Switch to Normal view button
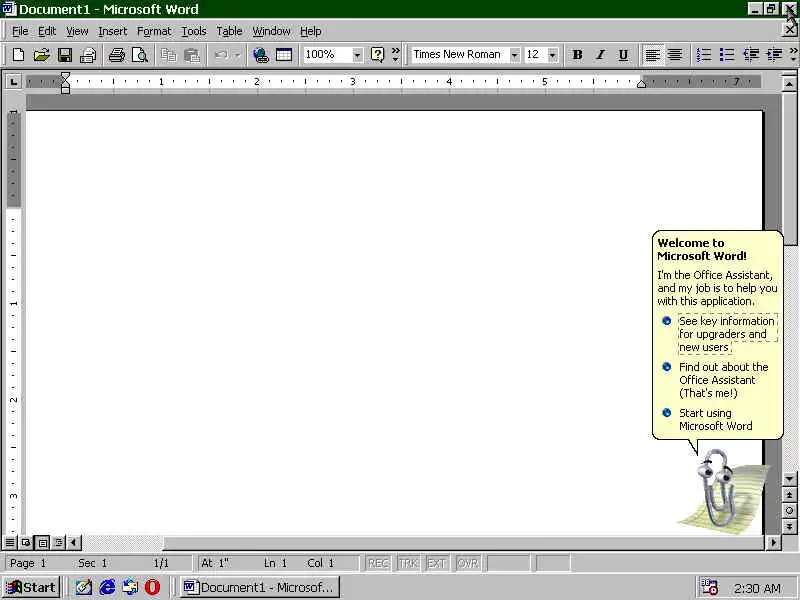The image size is (800, 600). click(x=10, y=542)
